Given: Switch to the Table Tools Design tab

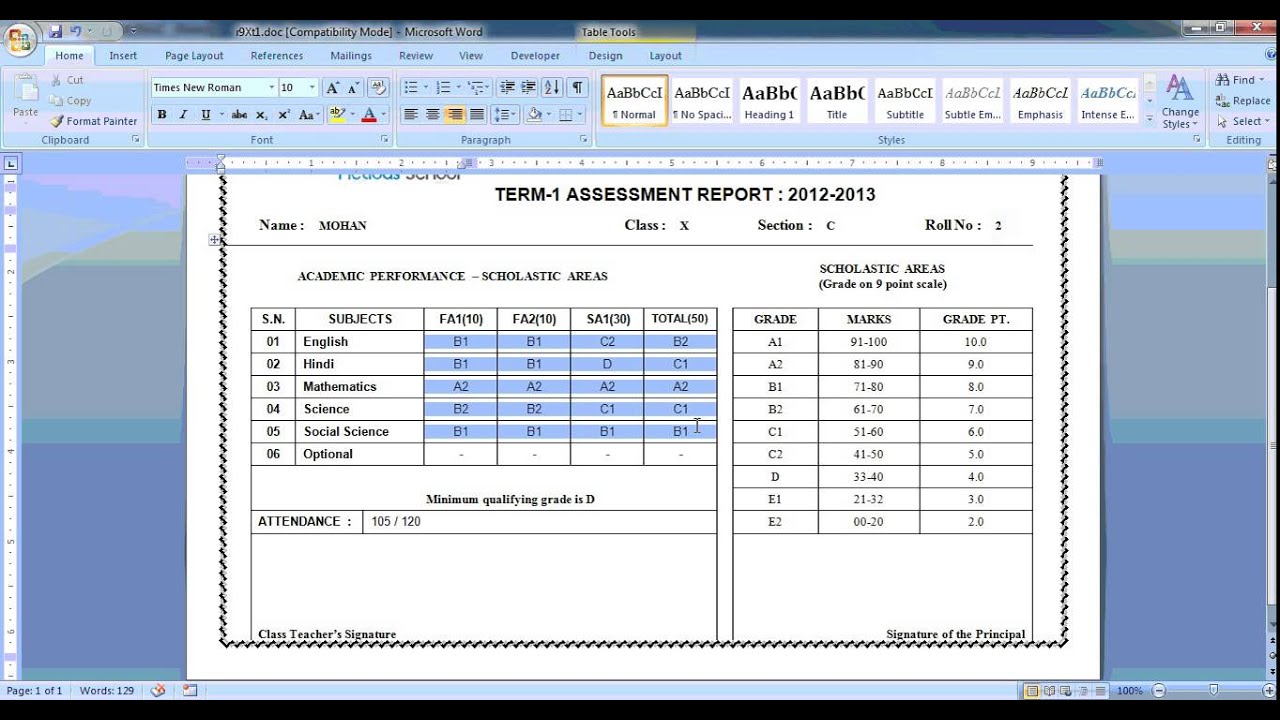Looking at the screenshot, I should [x=605, y=56].
